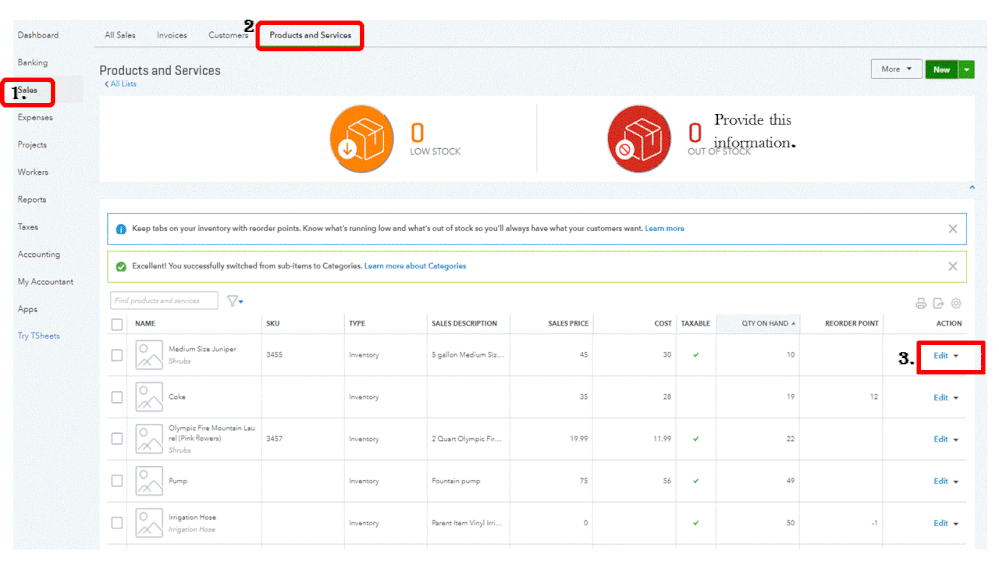Open the filter funnel next to search
This screenshot has height=562, width=999.
pyautogui.click(x=234, y=301)
